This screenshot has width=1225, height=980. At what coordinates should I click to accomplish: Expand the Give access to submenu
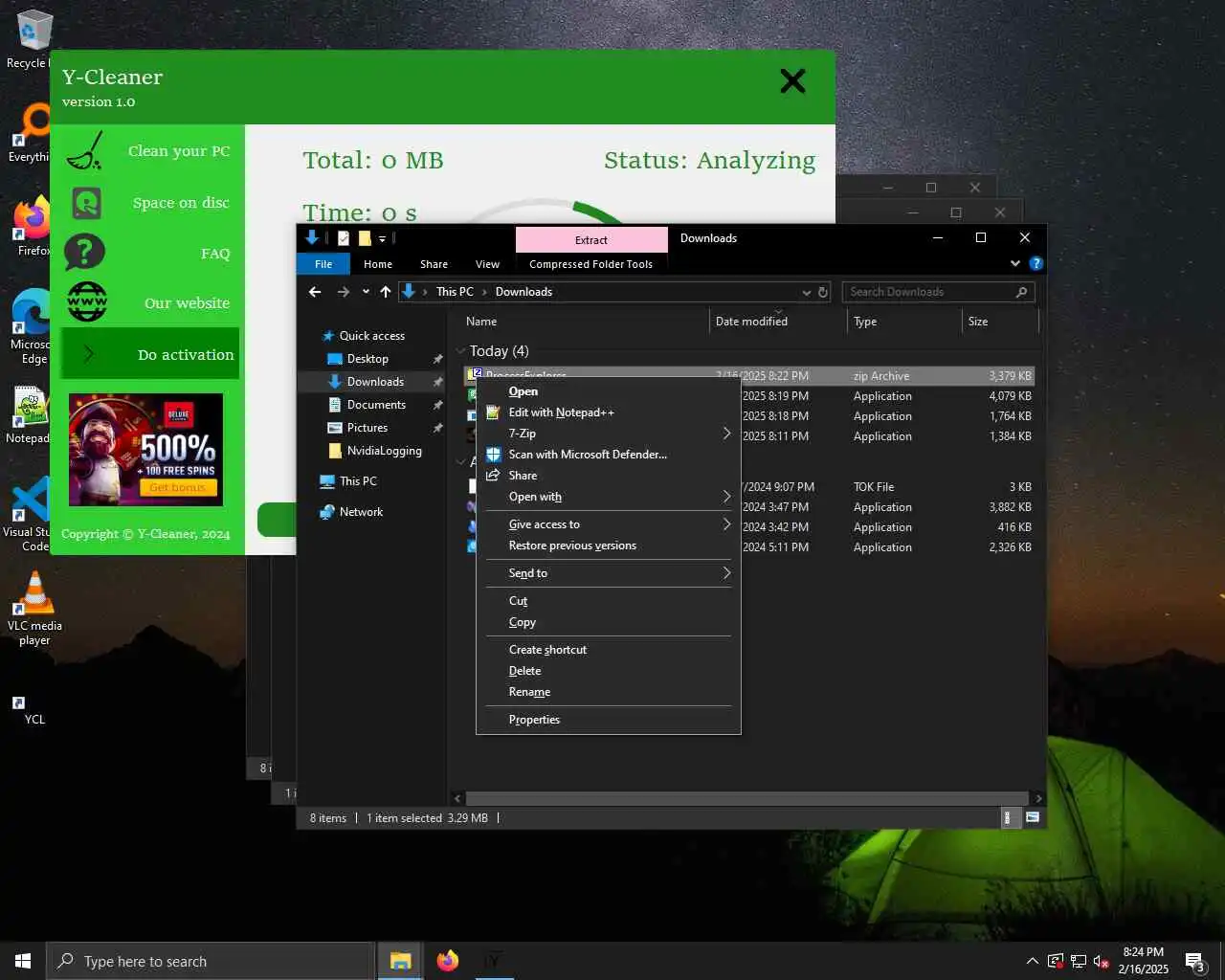[609, 524]
